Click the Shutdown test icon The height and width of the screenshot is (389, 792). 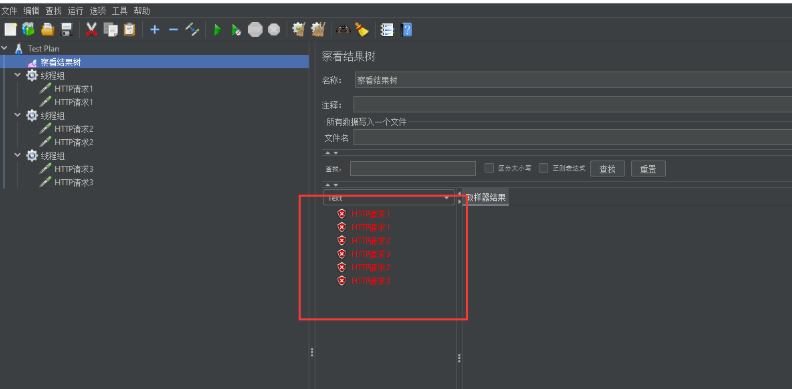tap(274, 30)
